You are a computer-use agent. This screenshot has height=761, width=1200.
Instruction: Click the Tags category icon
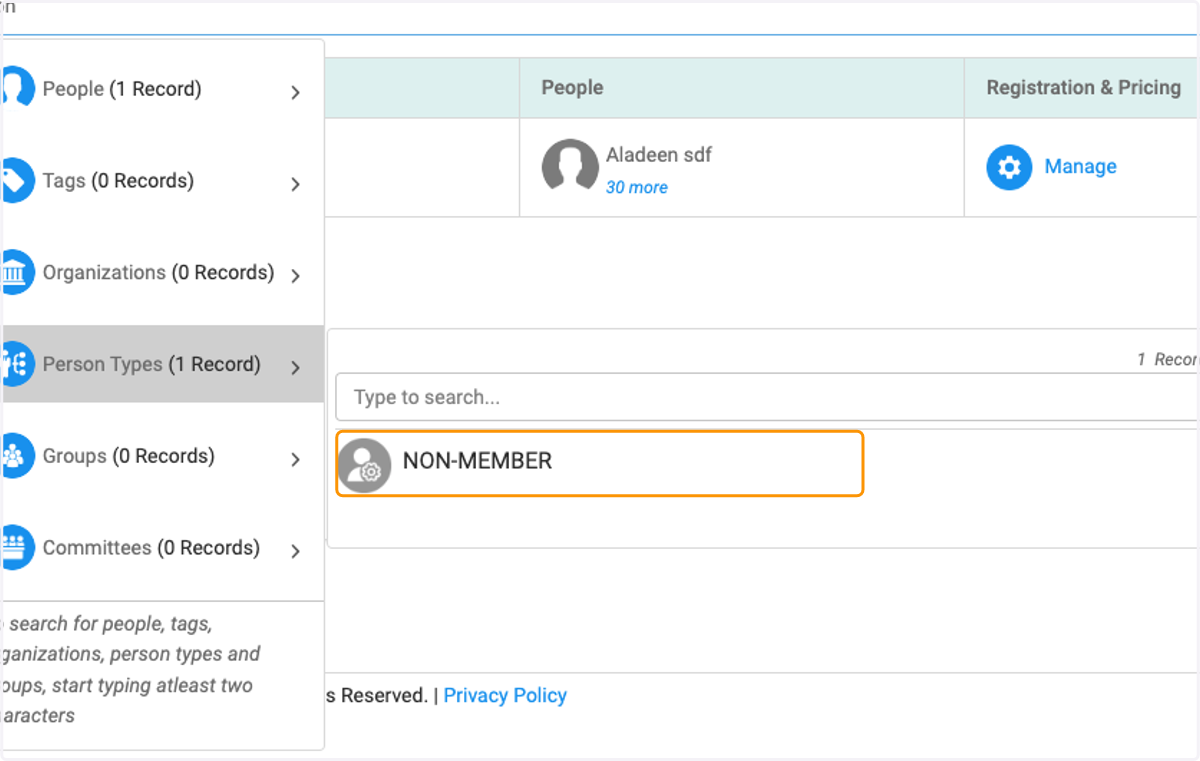(x=17, y=181)
